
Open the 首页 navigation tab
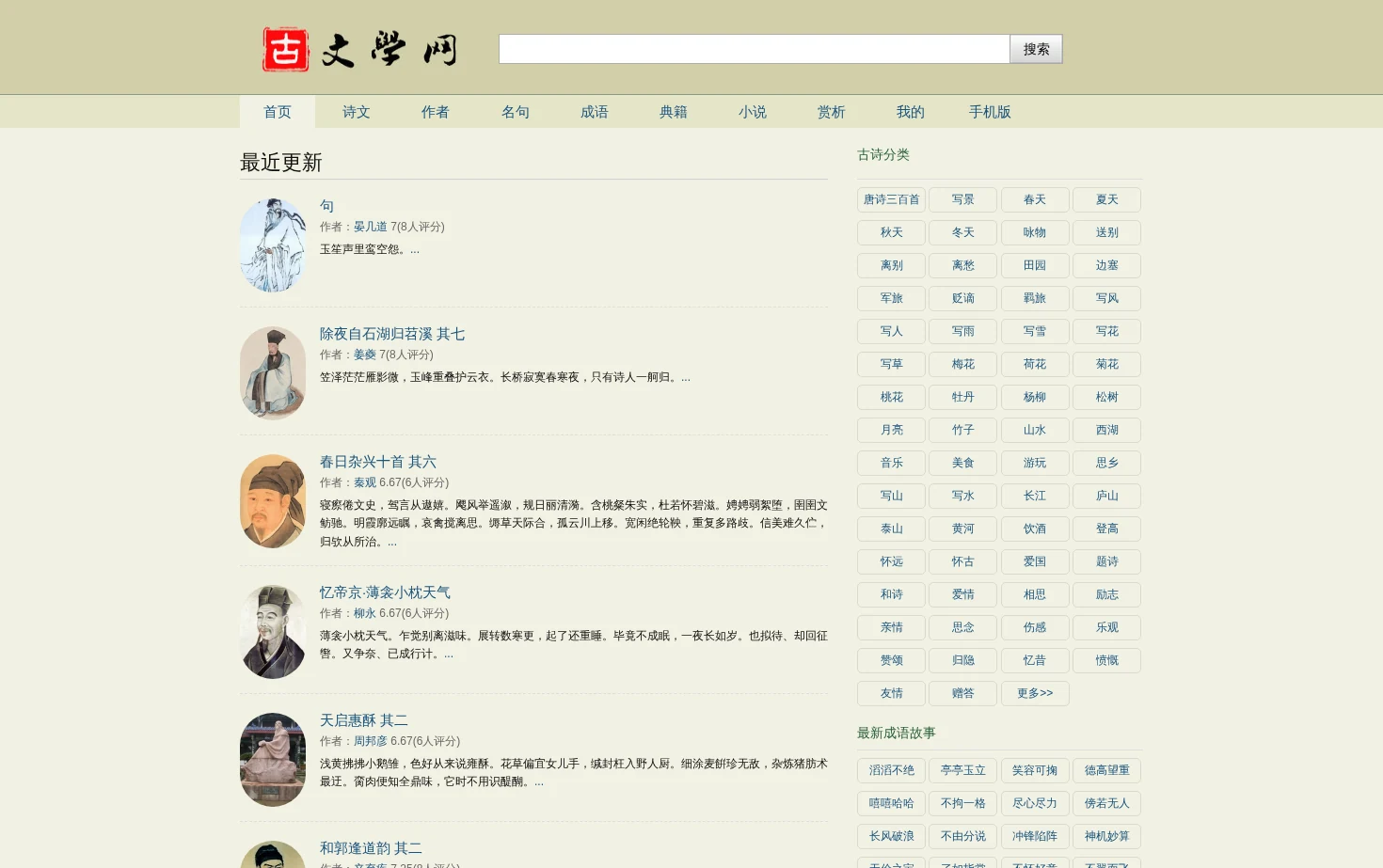pos(278,112)
